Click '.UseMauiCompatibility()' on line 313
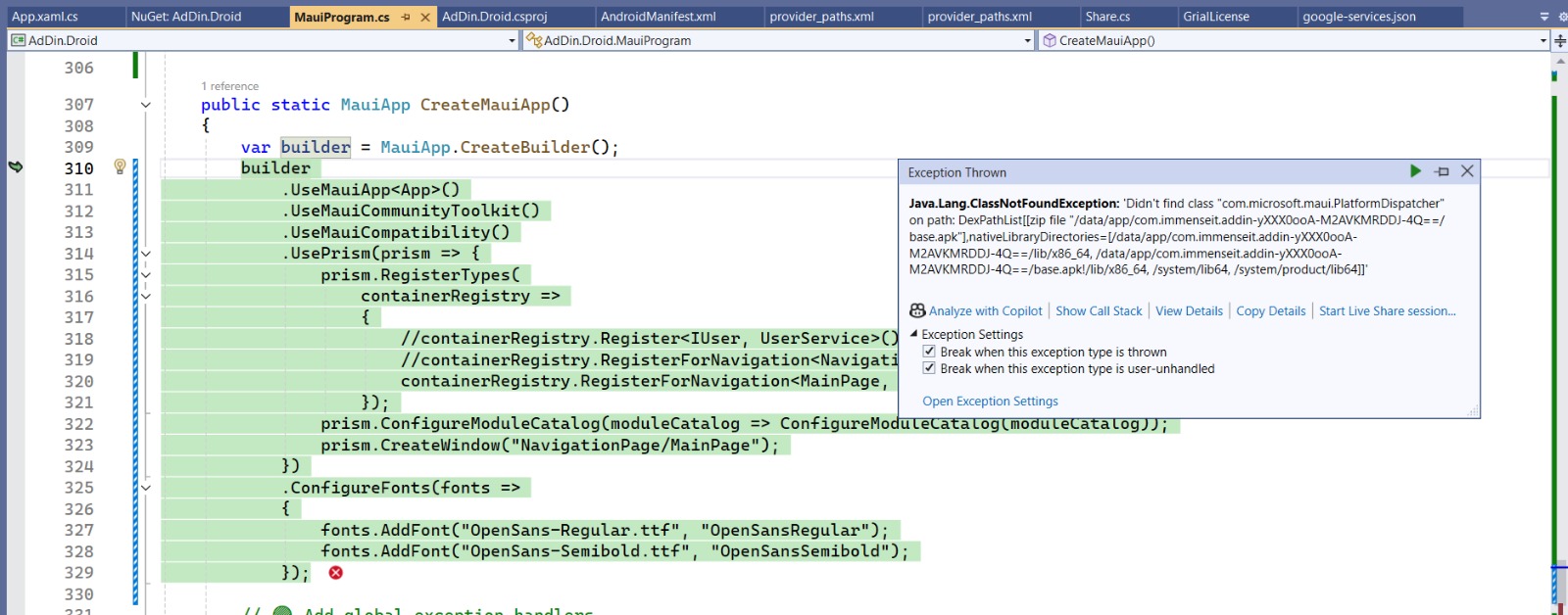The width and height of the screenshot is (1568, 615). [x=396, y=232]
